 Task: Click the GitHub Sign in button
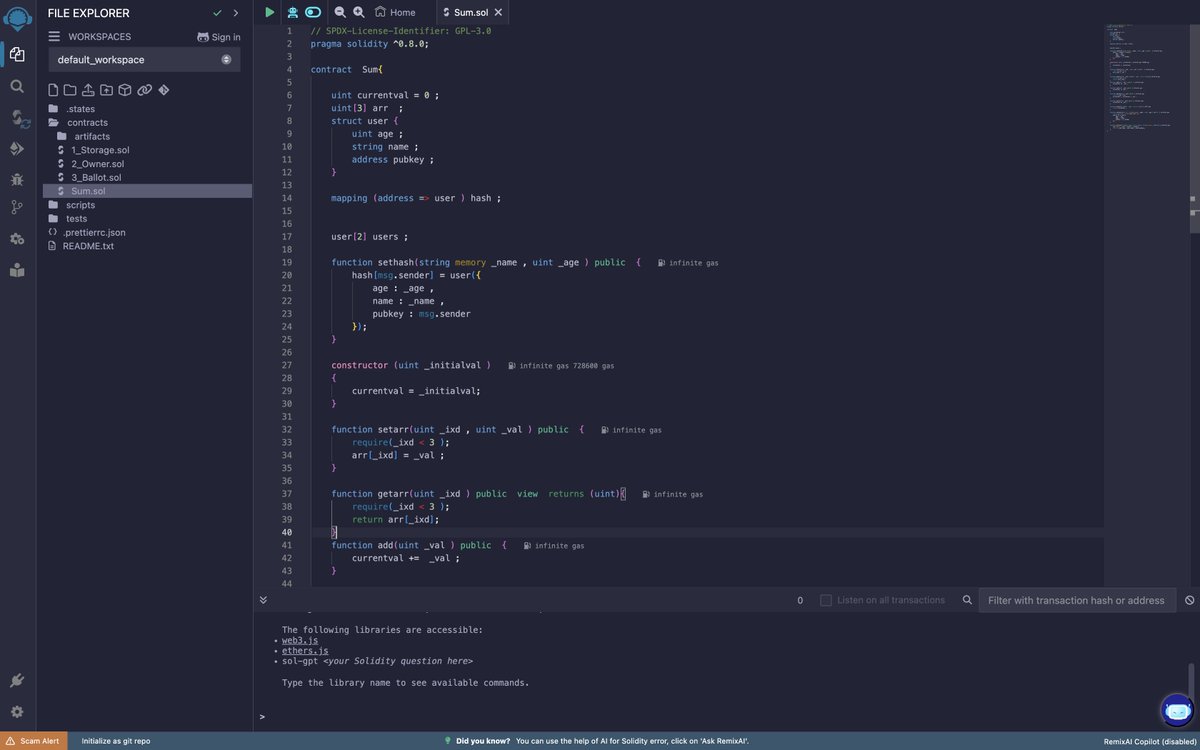218,37
